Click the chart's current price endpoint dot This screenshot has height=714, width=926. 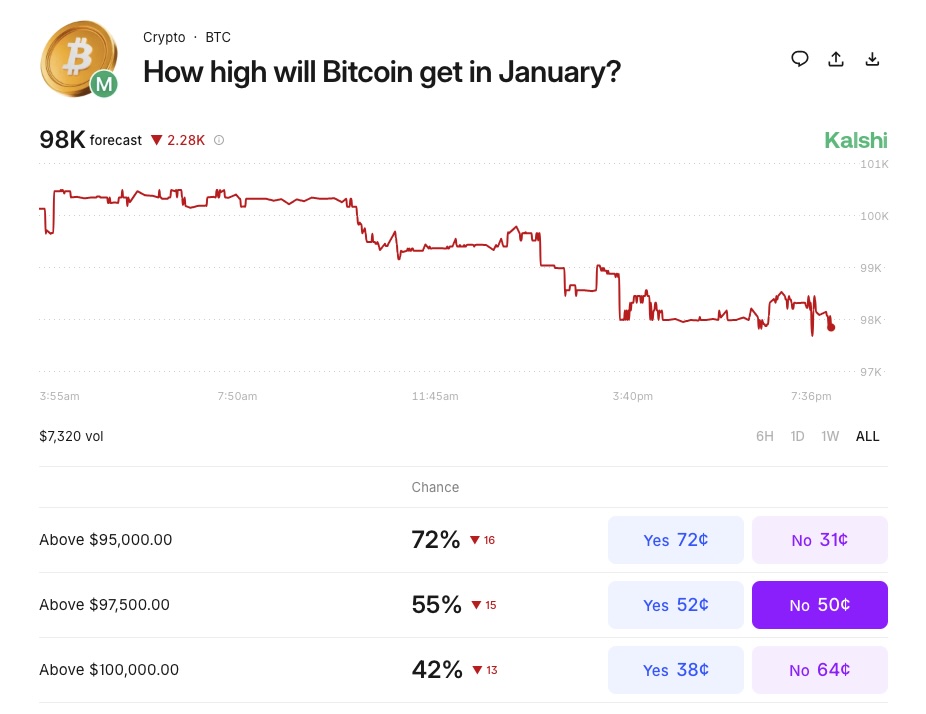coord(832,327)
